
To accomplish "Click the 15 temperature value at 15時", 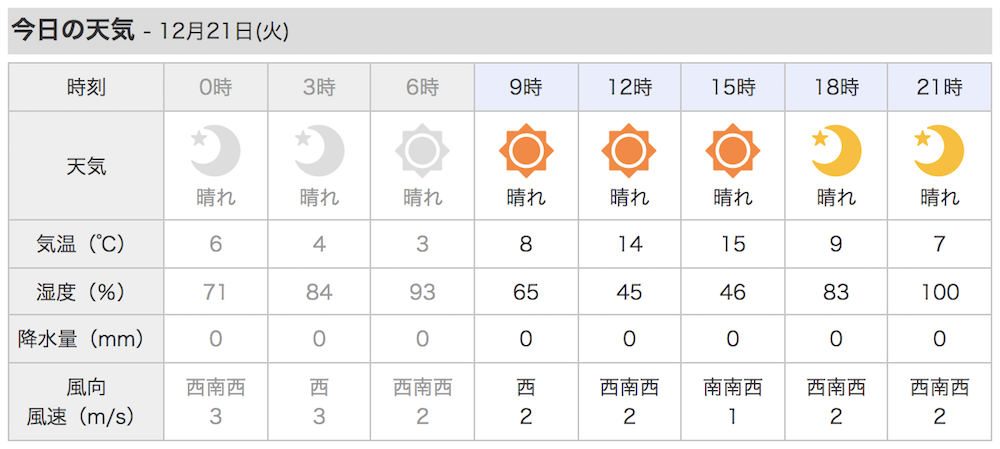I will (x=733, y=244).
